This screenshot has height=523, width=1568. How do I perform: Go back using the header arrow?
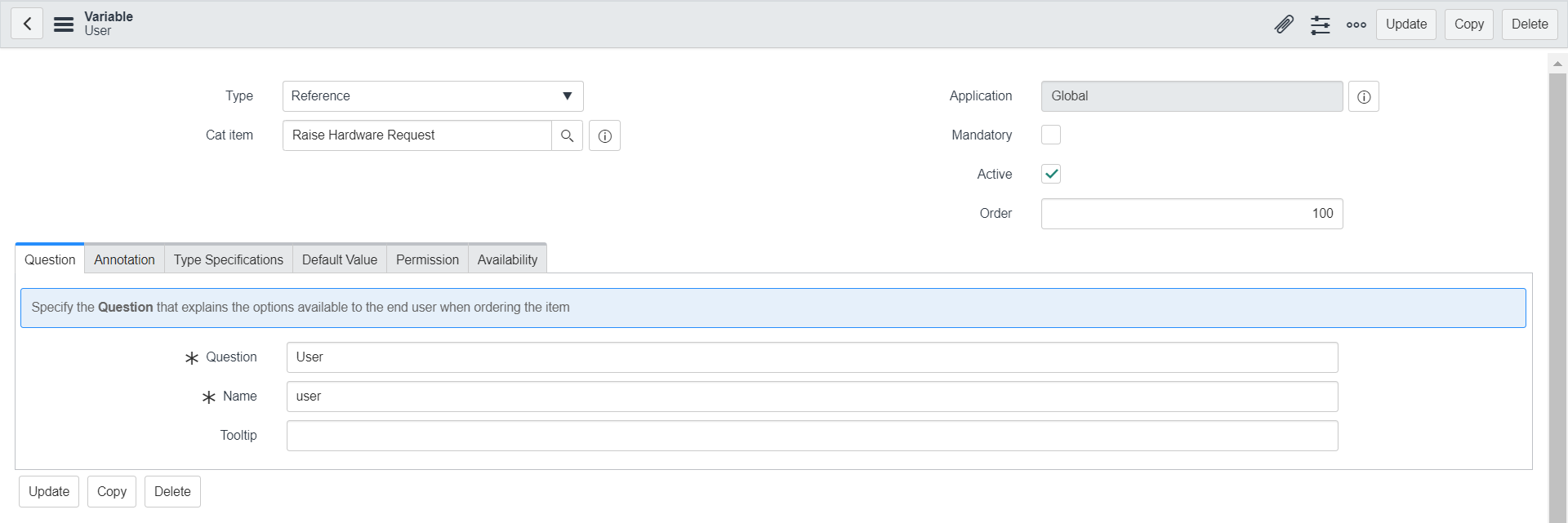27,24
